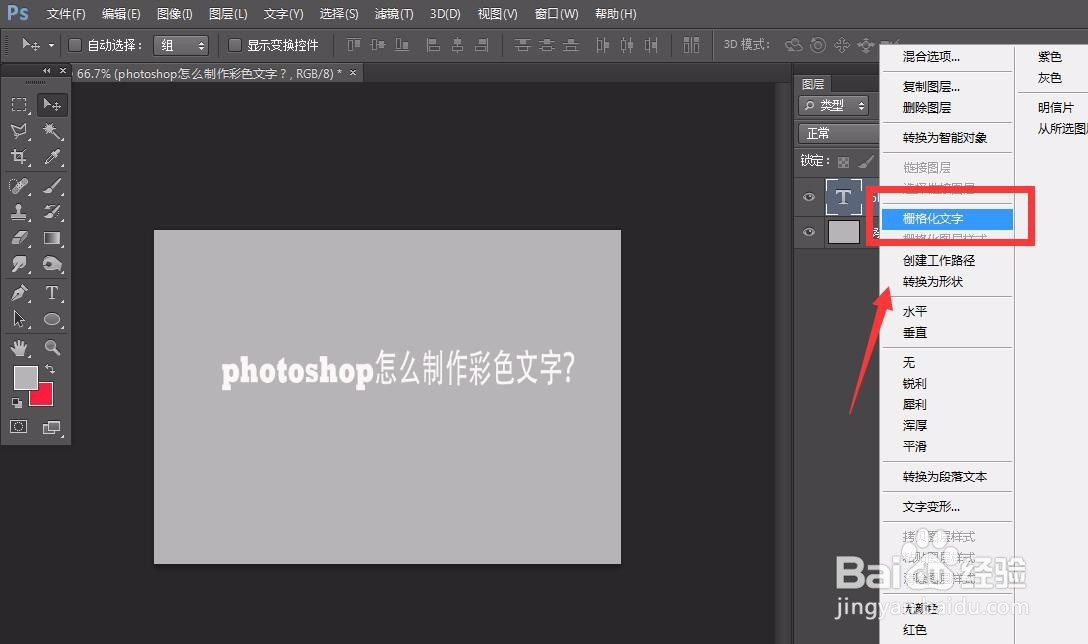Reset default foreground and background colors

(x=17, y=402)
